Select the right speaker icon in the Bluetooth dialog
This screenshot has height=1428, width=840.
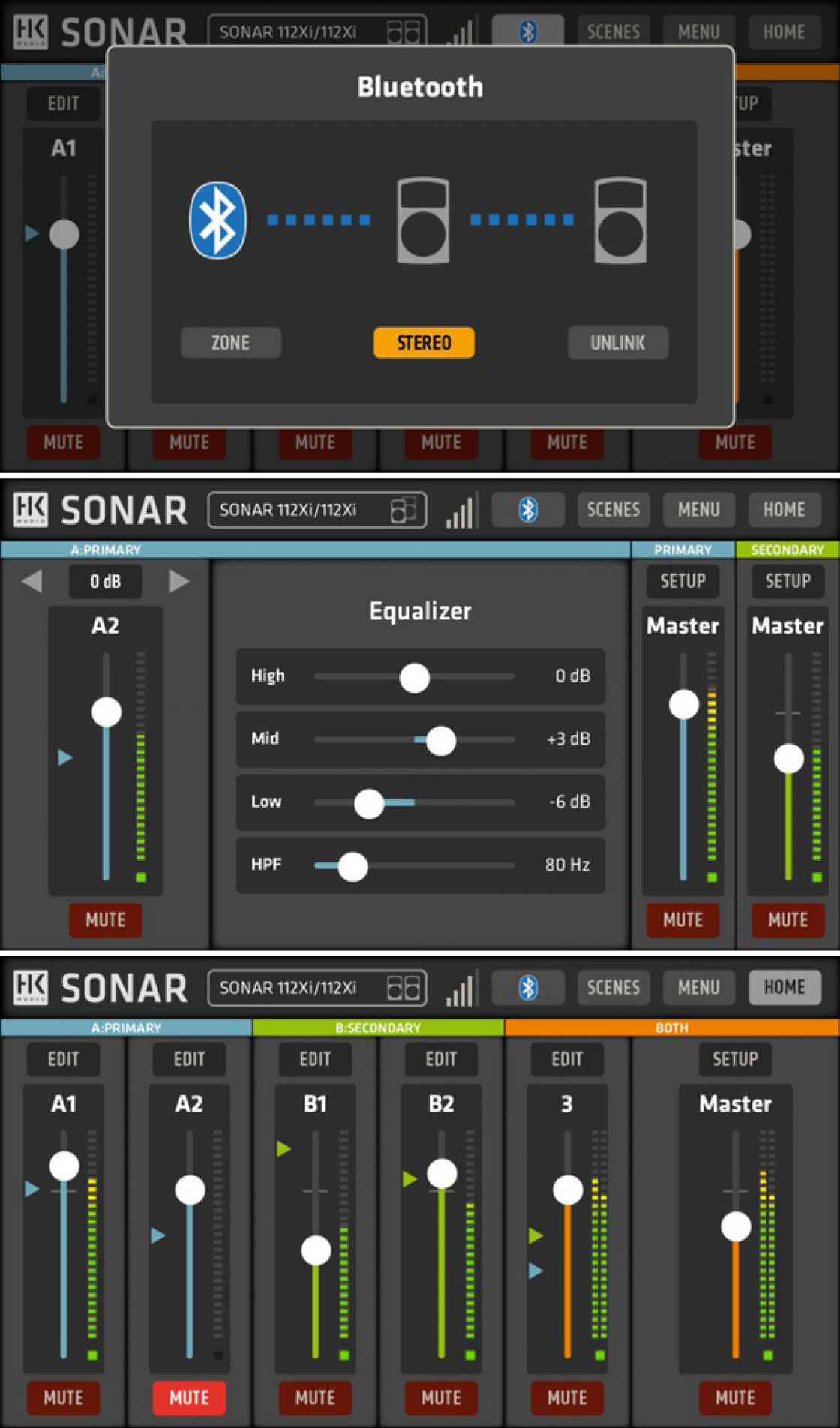620,220
